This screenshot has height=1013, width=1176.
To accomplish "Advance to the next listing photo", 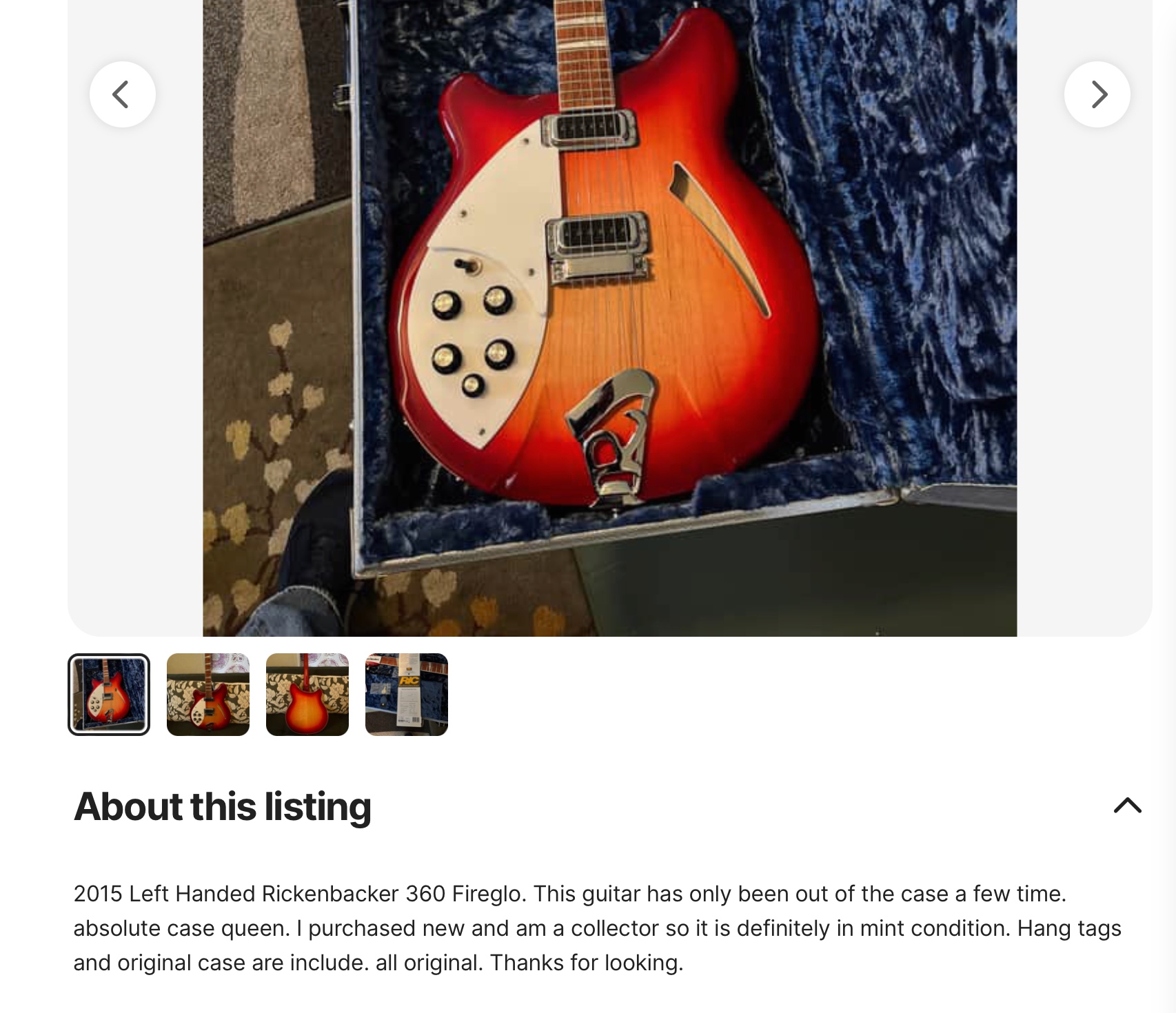I will point(1097,94).
